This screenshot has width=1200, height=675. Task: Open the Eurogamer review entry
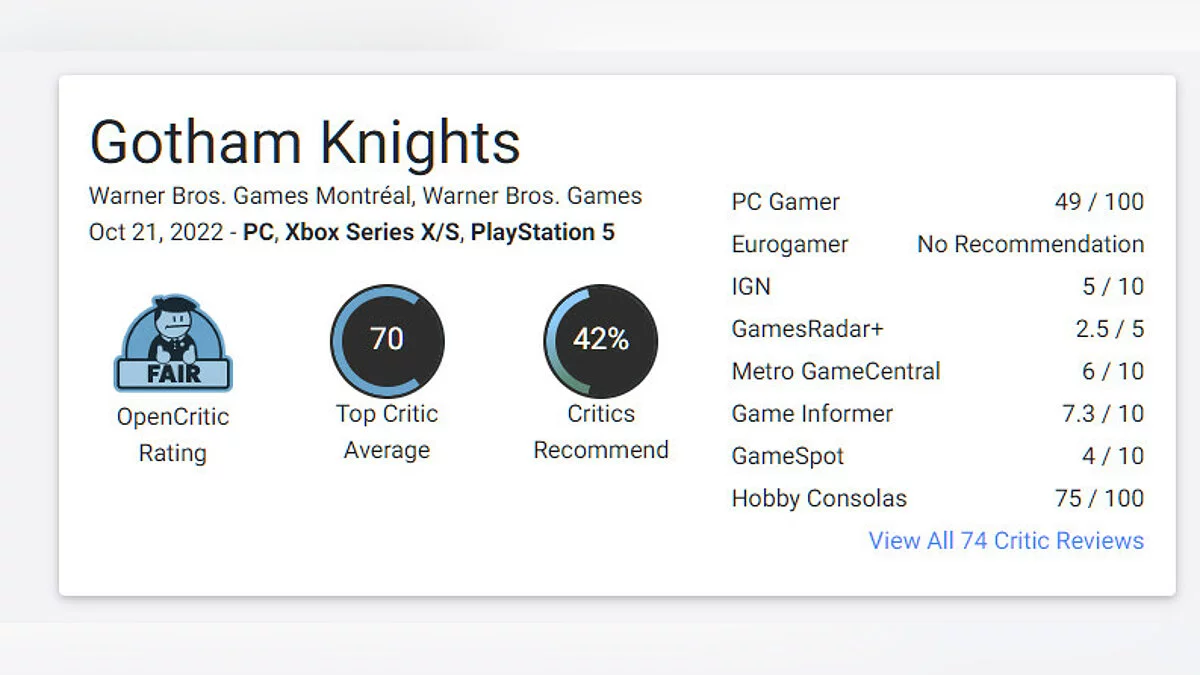tap(789, 244)
